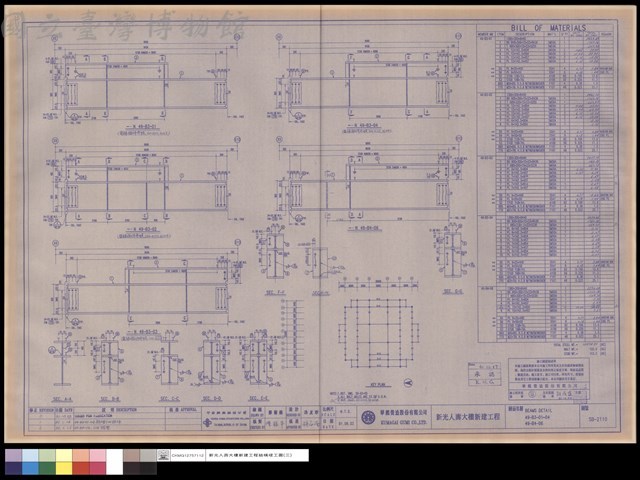Pick the bright yellow calibration swatch
Image resolution: width=640 pixels, height=480 pixels.
point(64,468)
